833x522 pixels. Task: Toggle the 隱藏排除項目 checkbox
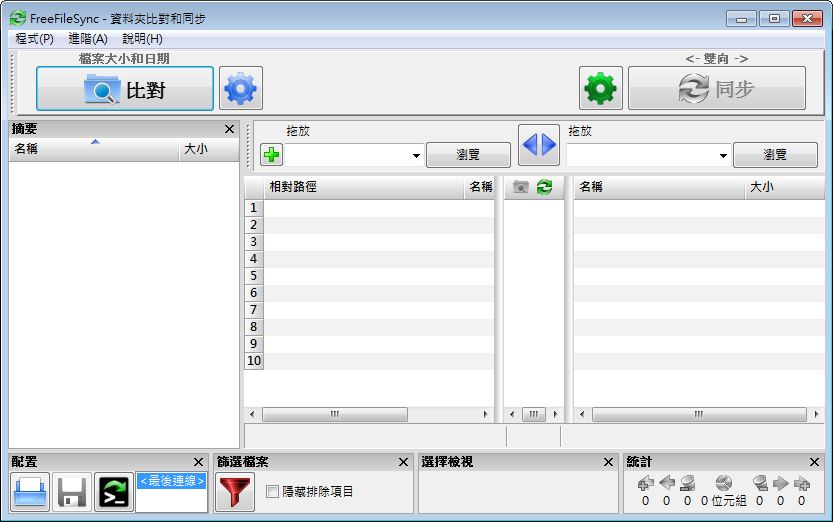tap(273, 492)
